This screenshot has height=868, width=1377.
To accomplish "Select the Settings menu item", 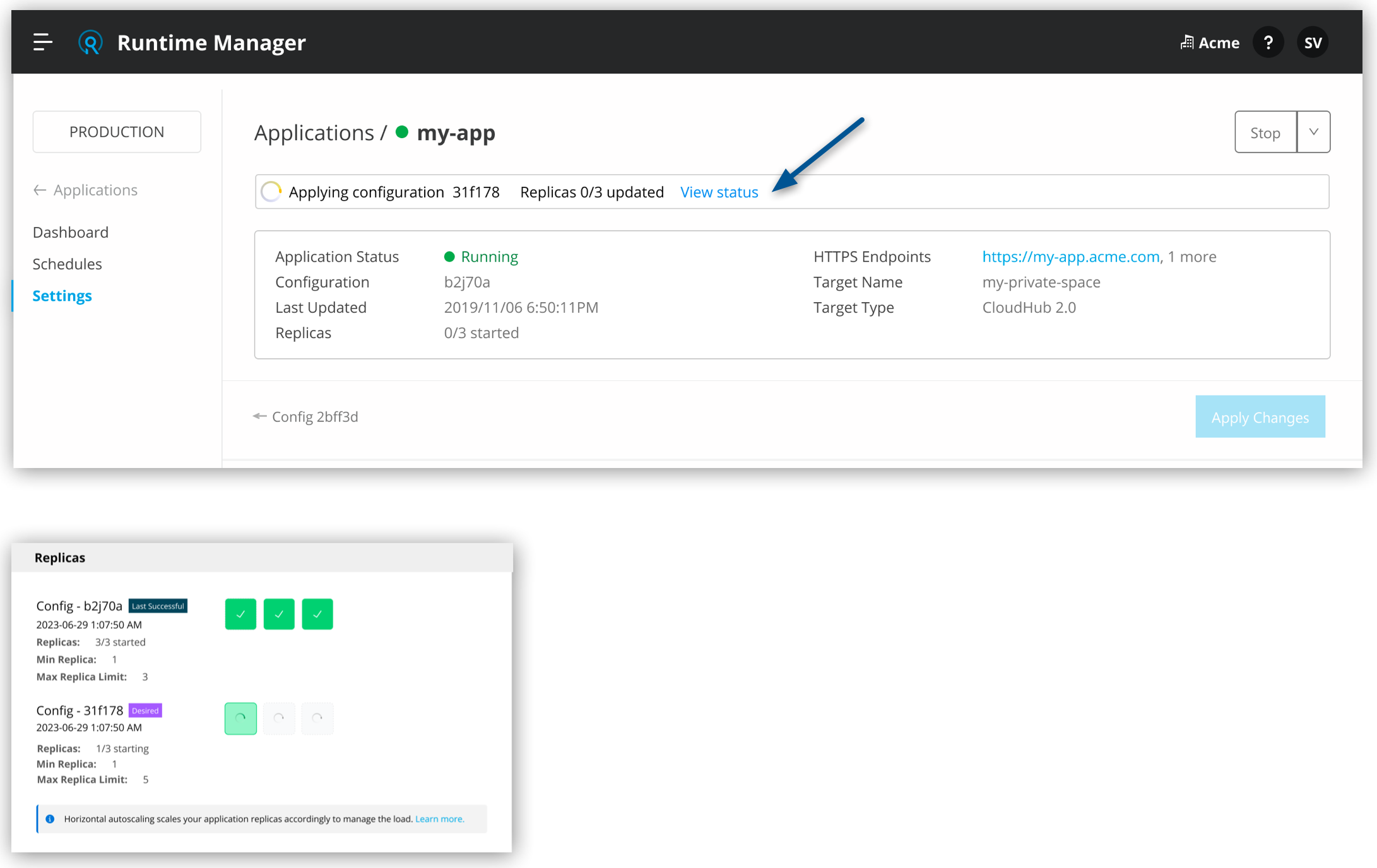I will tap(62, 295).
